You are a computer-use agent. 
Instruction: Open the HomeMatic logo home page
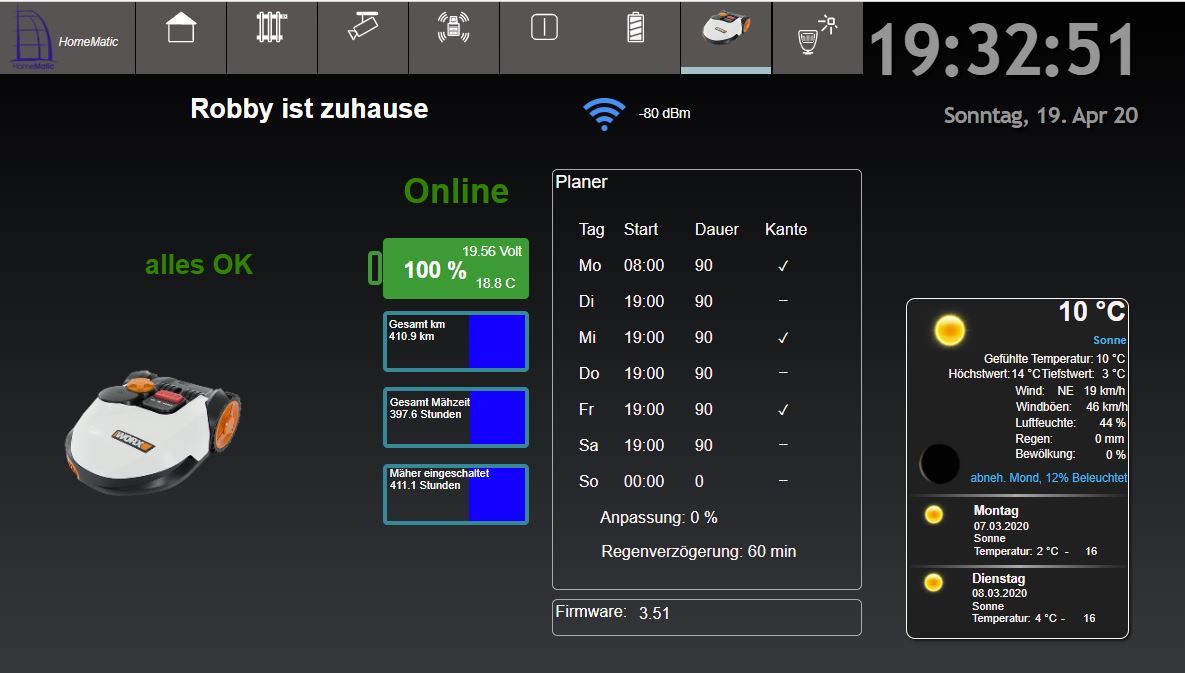coord(67,38)
